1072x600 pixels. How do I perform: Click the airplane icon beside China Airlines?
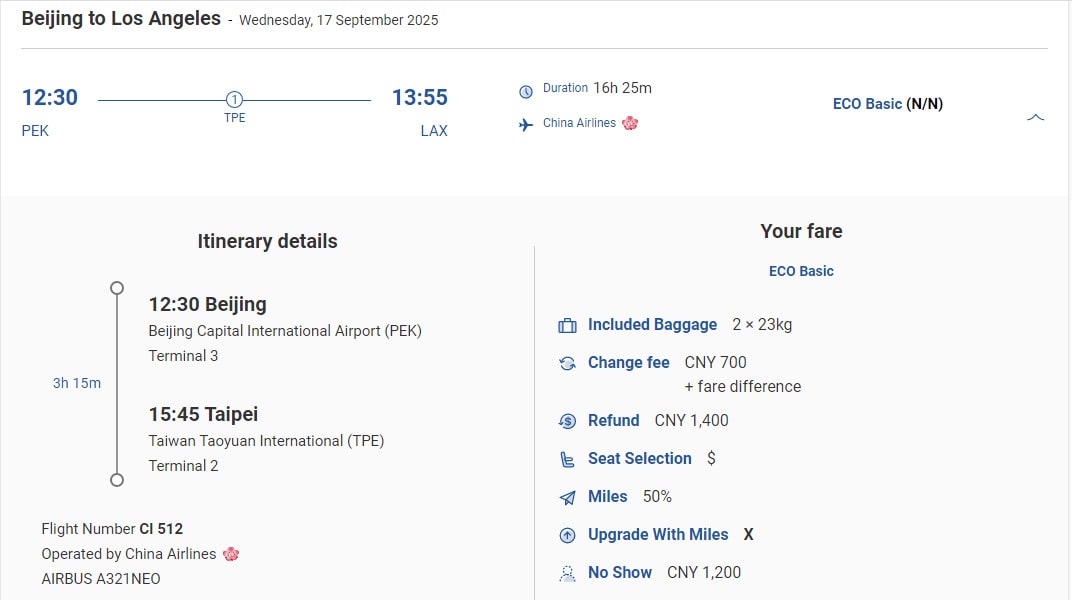(526, 125)
